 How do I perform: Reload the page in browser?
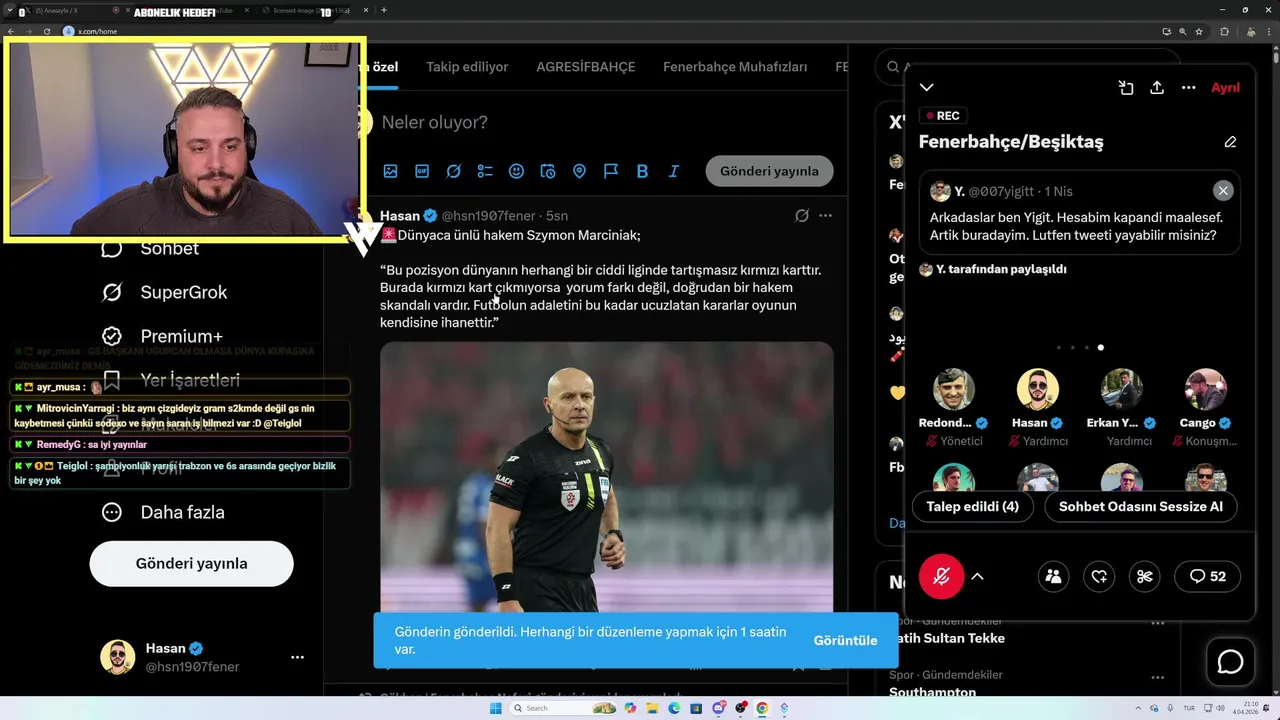(x=46, y=31)
